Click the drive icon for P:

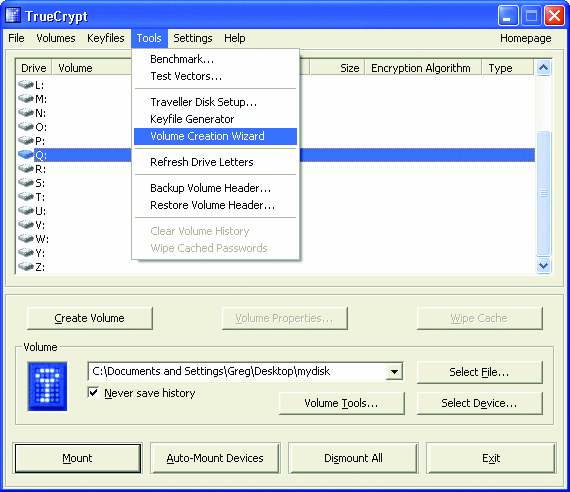tap(26, 141)
